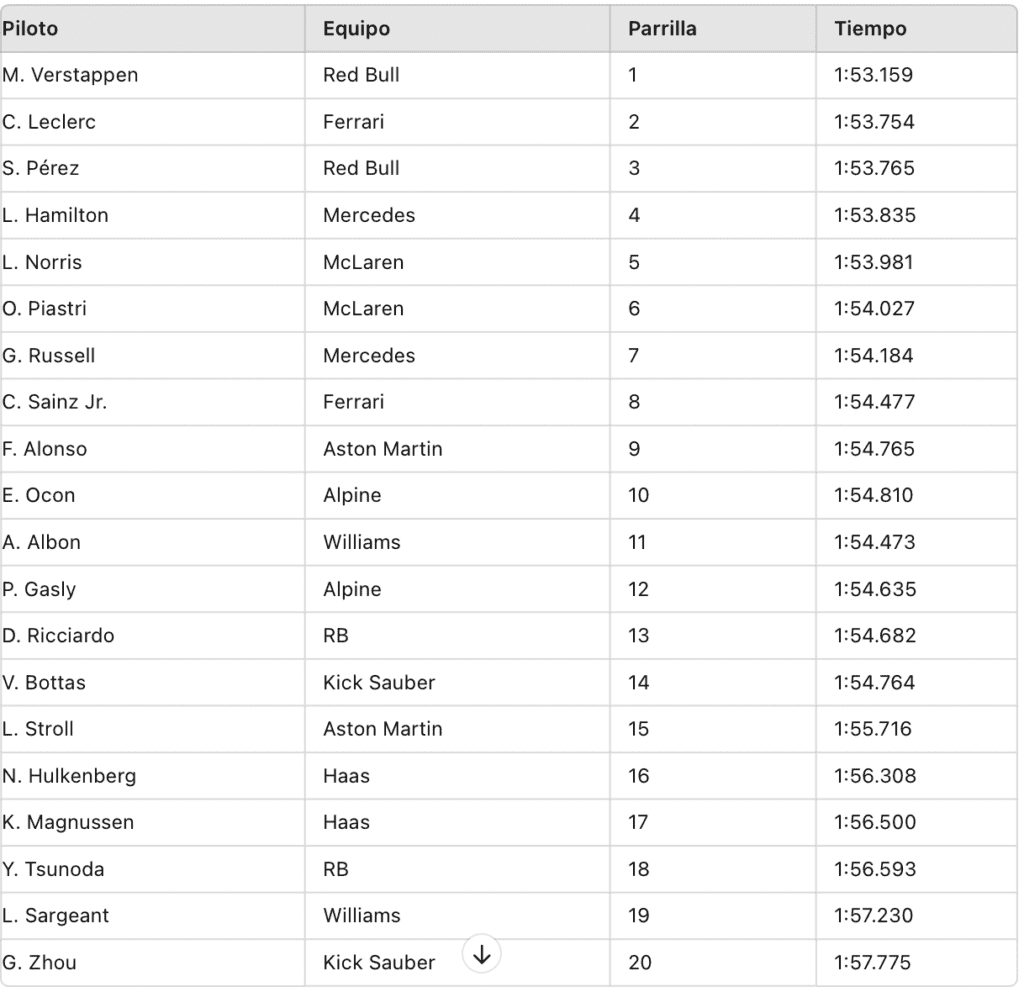Select the C. Leclerc driver cell

pos(49,122)
